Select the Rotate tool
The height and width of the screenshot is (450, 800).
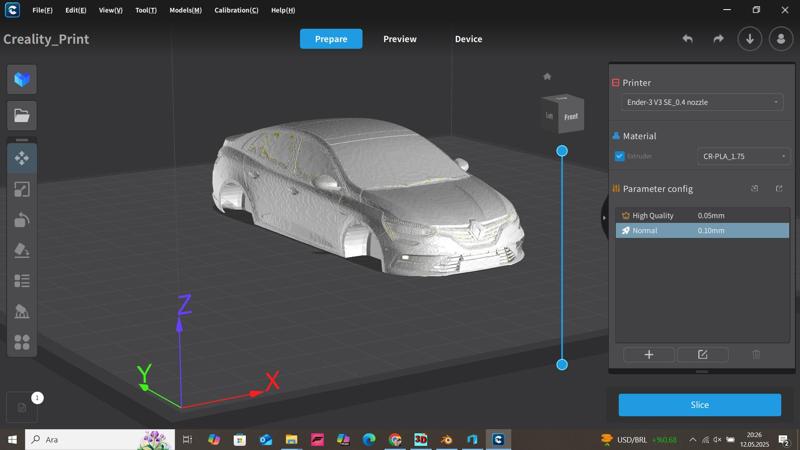tap(22, 220)
